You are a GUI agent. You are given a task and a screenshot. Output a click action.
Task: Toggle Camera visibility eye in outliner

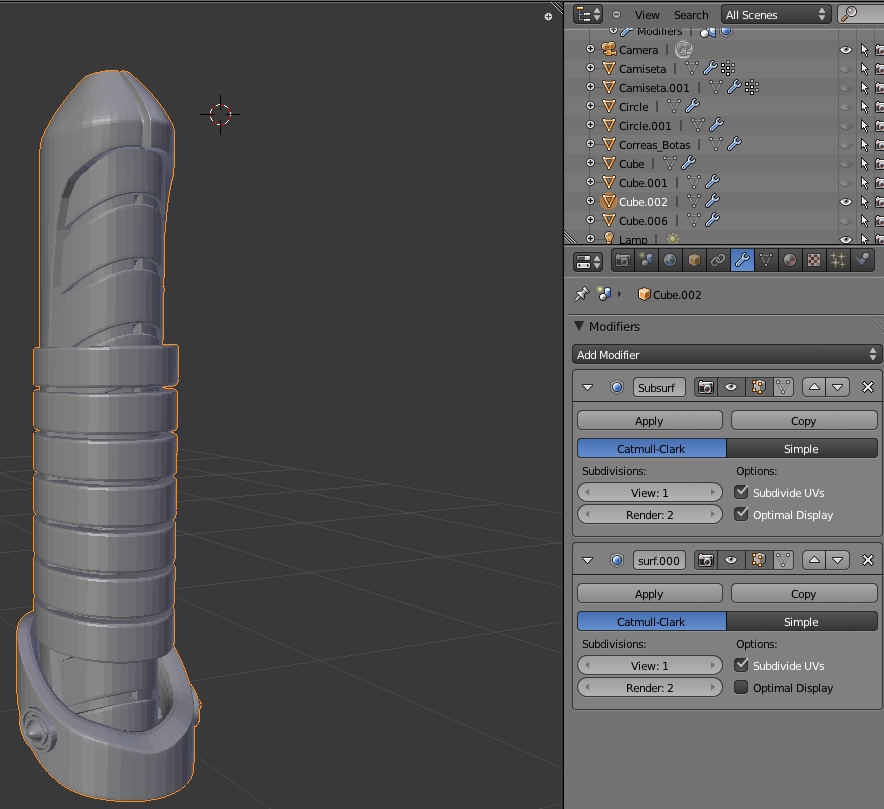[846, 50]
